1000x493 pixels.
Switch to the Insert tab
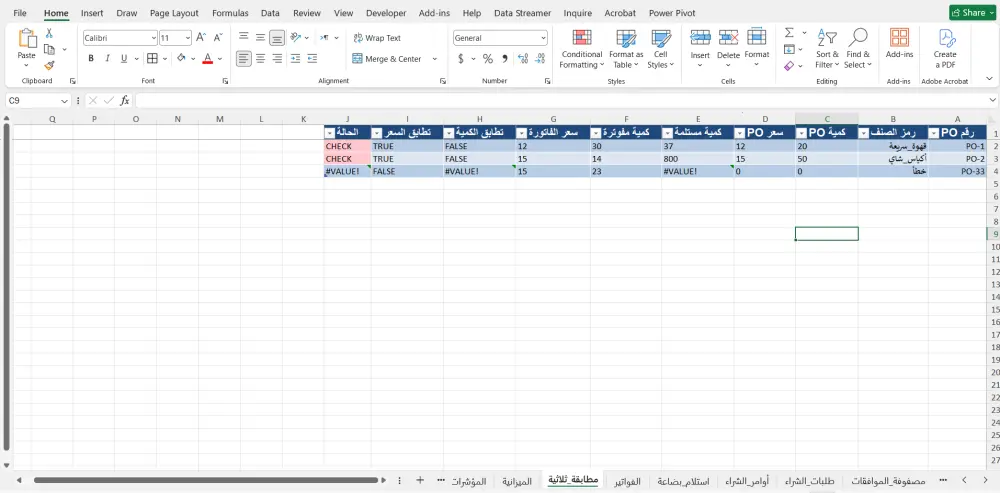92,13
